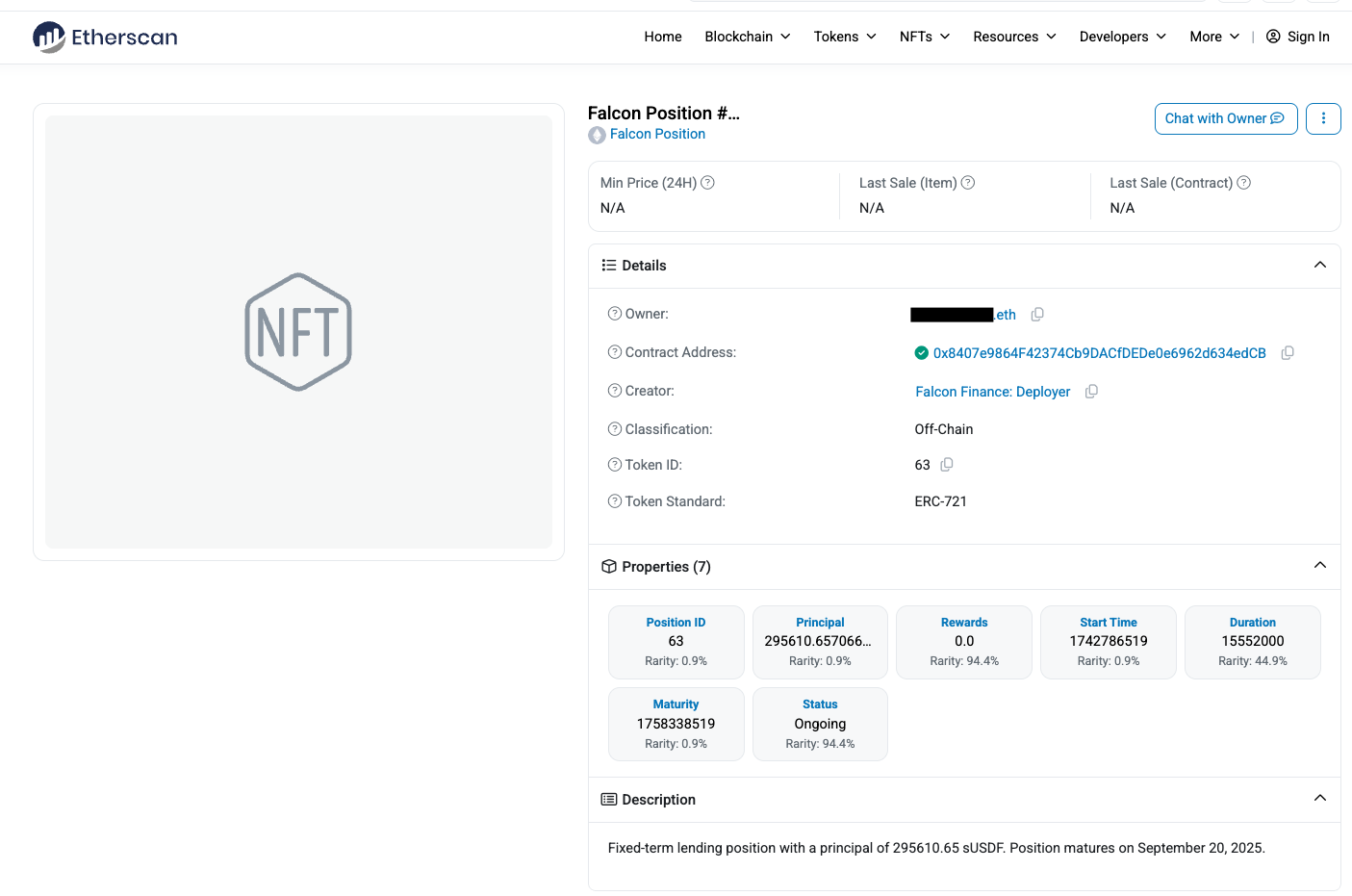
Task: Click the help icon beside Token ID
Action: (x=614, y=465)
